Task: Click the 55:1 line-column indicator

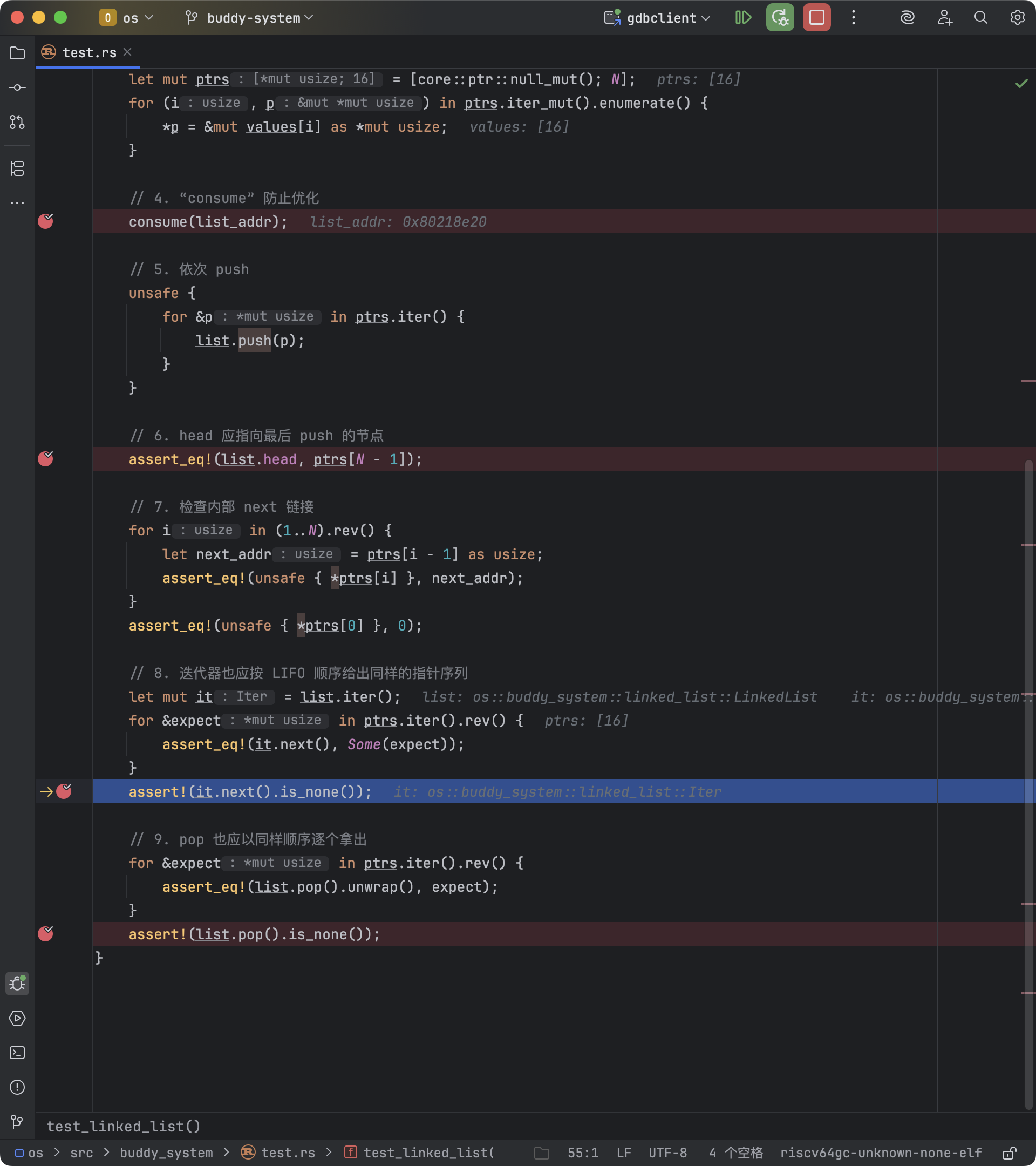Action: pyautogui.click(x=583, y=1153)
